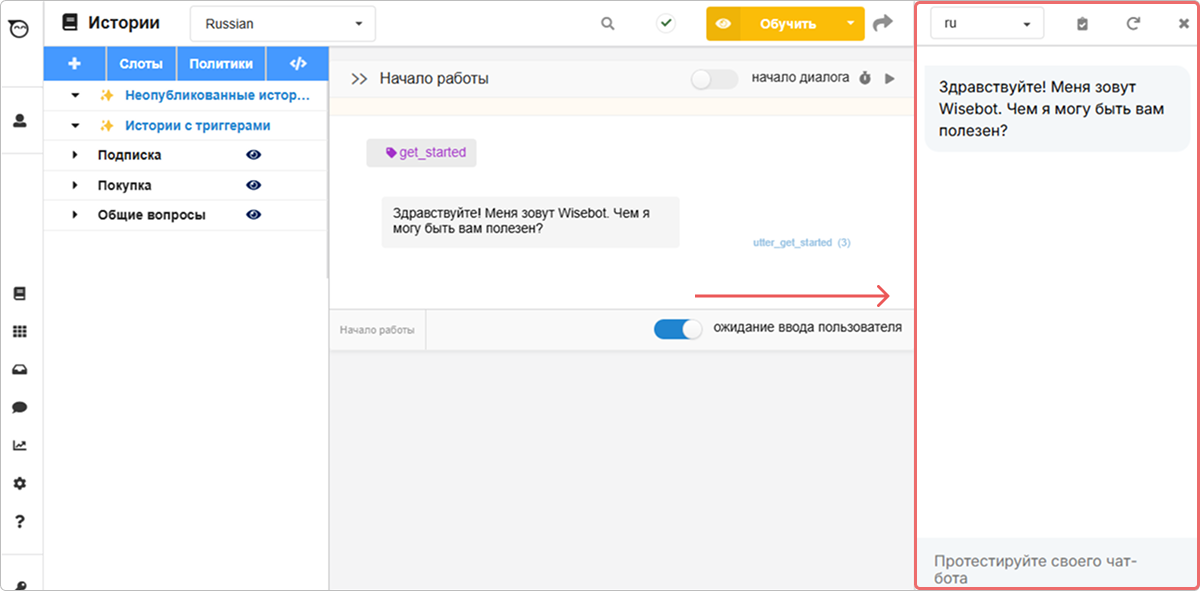This screenshot has height=591, width=1200.
Task: Disable 'ожидание ввода пользователя' toggle
Action: click(x=679, y=328)
